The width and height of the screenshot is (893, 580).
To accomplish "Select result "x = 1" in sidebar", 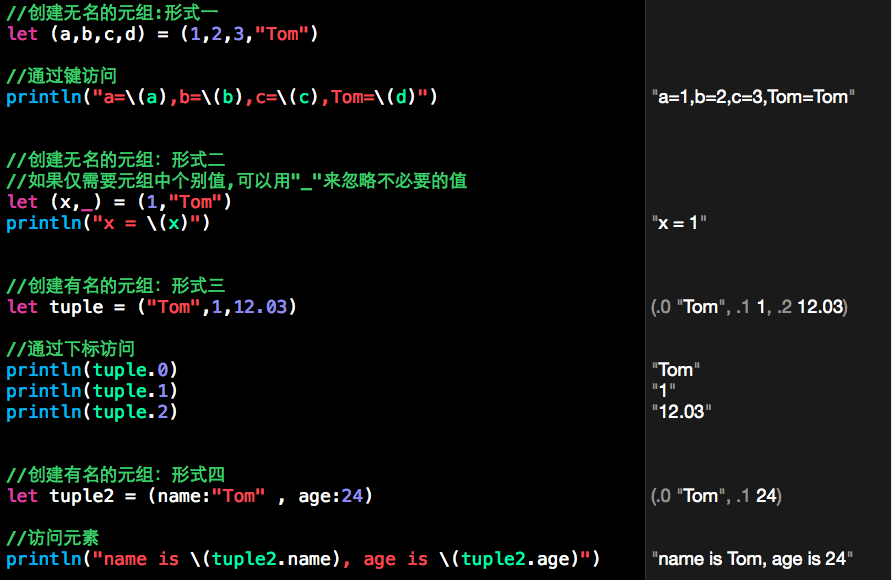I will 679,223.
